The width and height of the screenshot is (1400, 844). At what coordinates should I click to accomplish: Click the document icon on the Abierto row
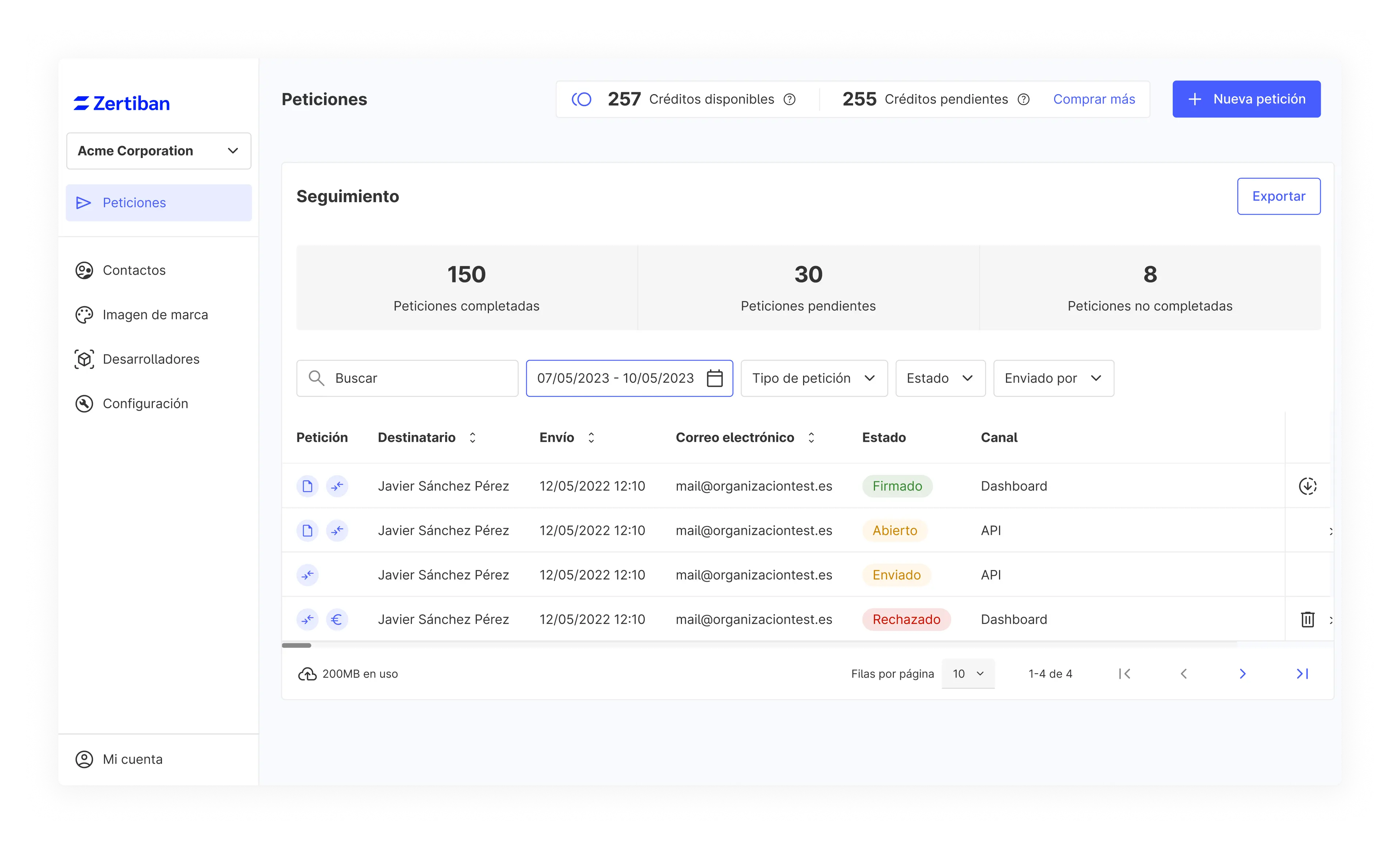[x=307, y=530]
